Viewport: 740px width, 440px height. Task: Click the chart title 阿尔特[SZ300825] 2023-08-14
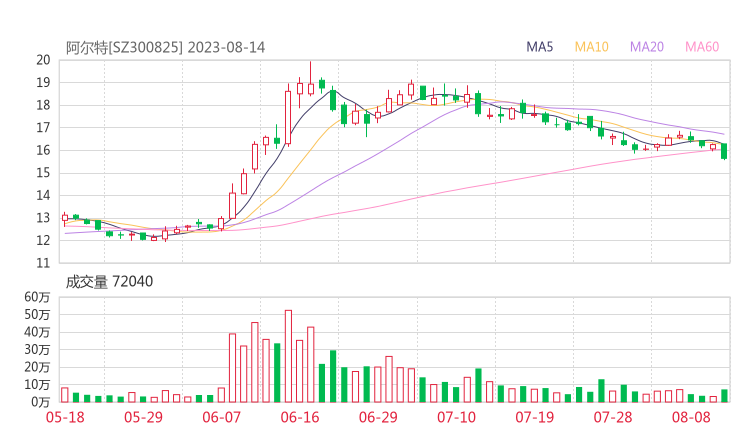click(x=165, y=48)
